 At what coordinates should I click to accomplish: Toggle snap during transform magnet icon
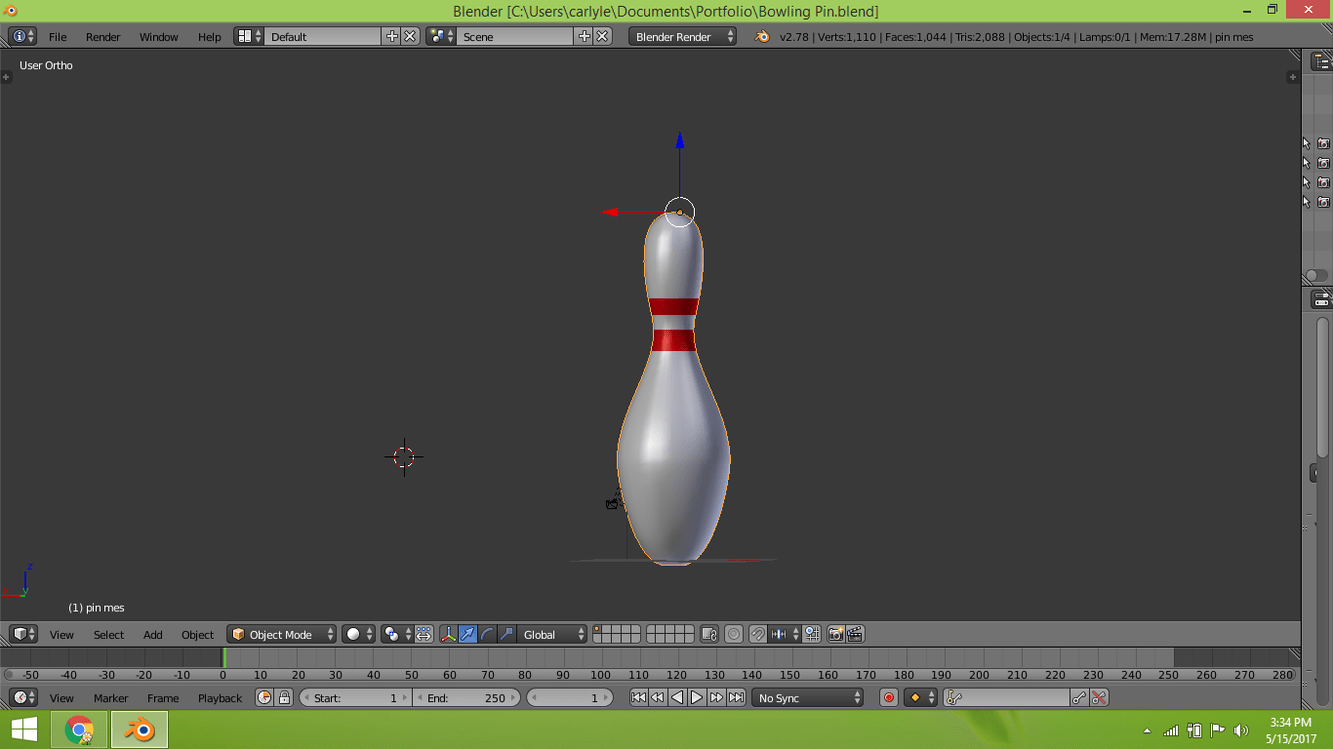(x=758, y=635)
